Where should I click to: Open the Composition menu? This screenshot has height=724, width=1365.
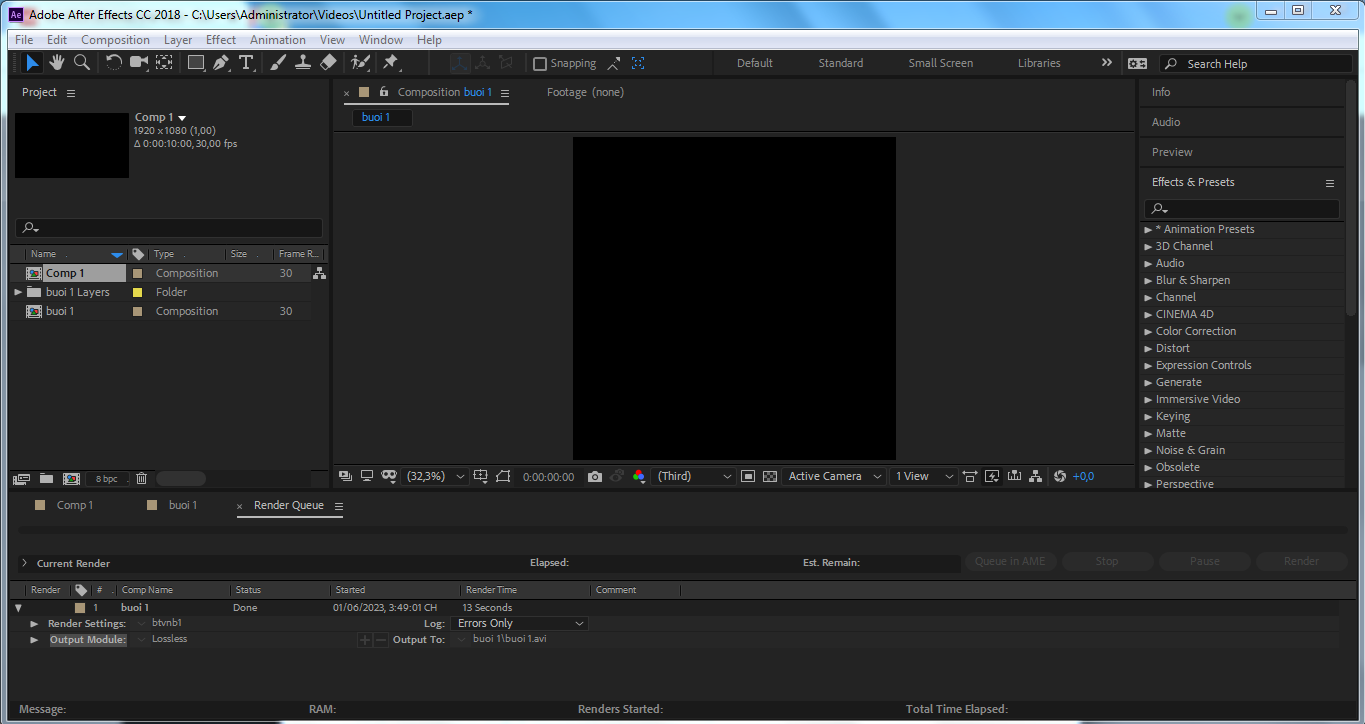(115, 40)
